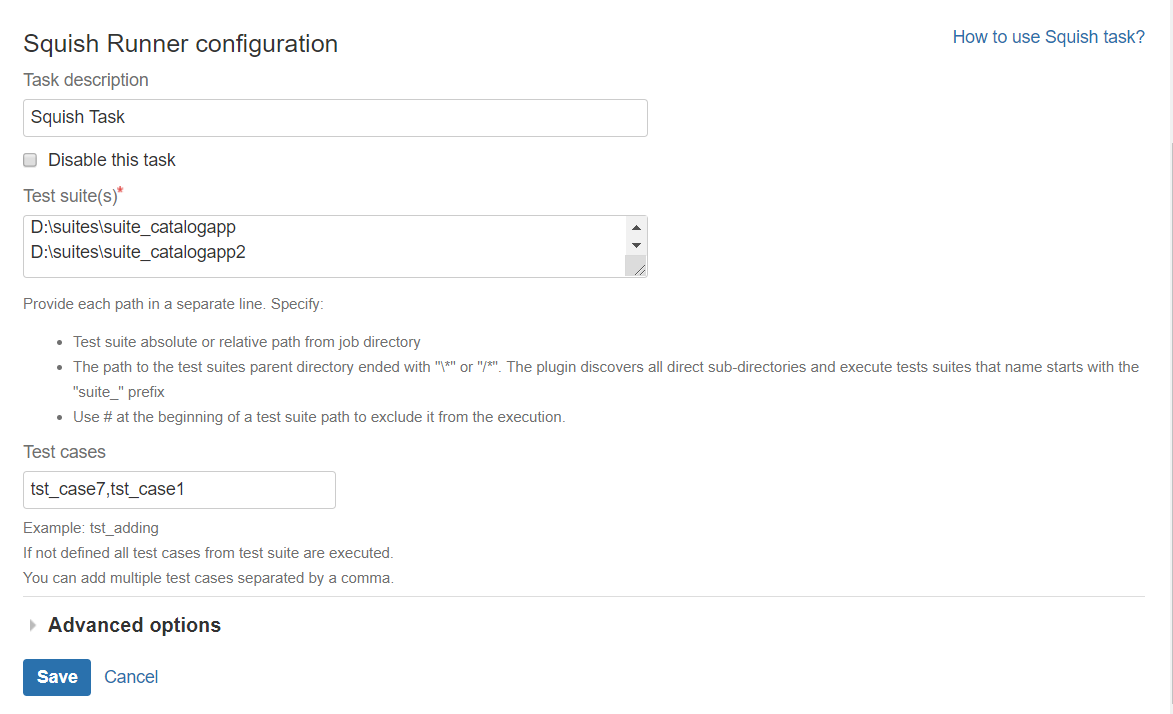The image size is (1173, 714).
Task: Click the scroll-down arrow in Test suites box
Action: pyautogui.click(x=636, y=246)
